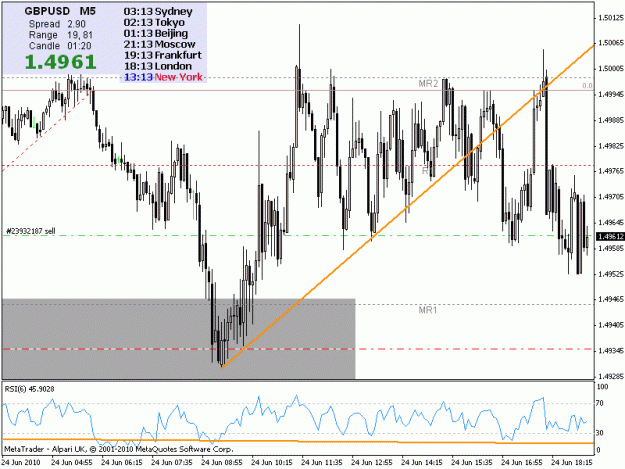Click the 24 Jun 08:55 time label
This screenshot has height=469, width=625.
[x=222, y=462]
